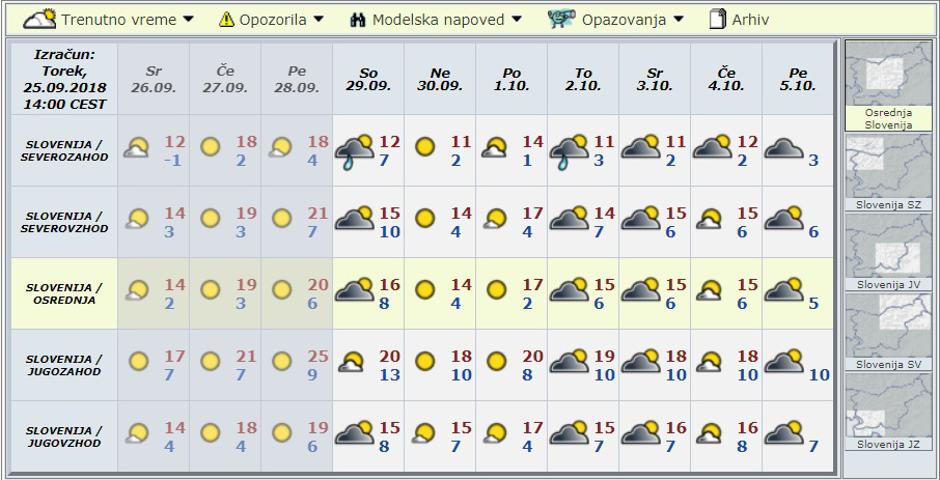Click Jugozahod weather icon for So 29.09.

(354, 362)
